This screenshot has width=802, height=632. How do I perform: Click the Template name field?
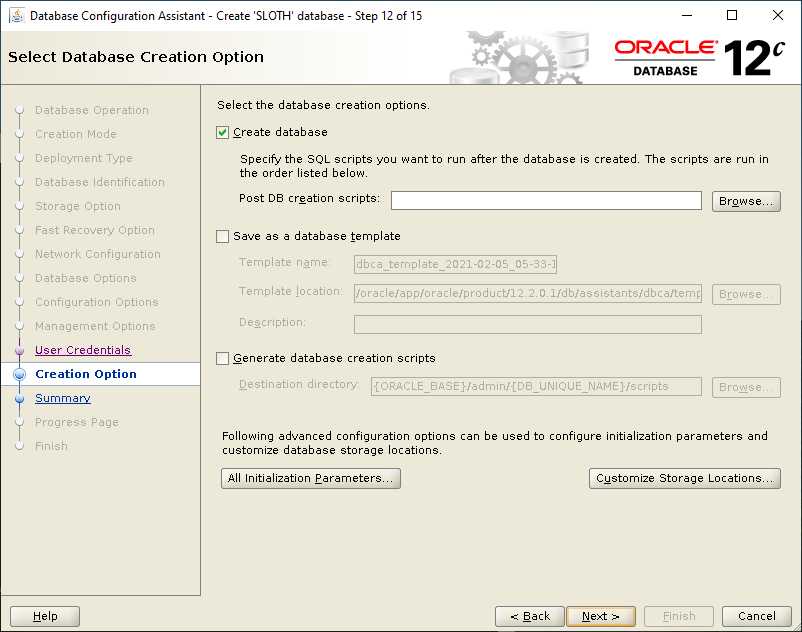(x=455, y=264)
